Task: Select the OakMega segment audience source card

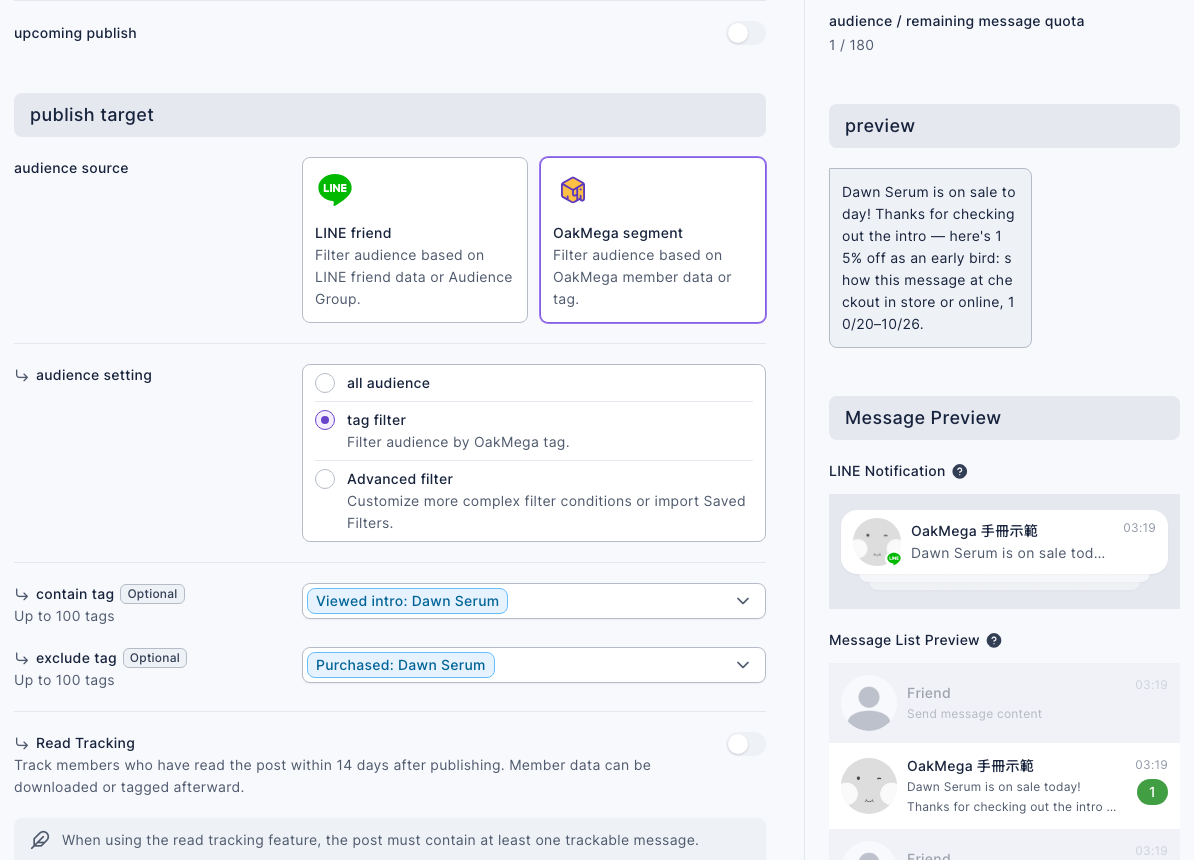Action: click(653, 240)
